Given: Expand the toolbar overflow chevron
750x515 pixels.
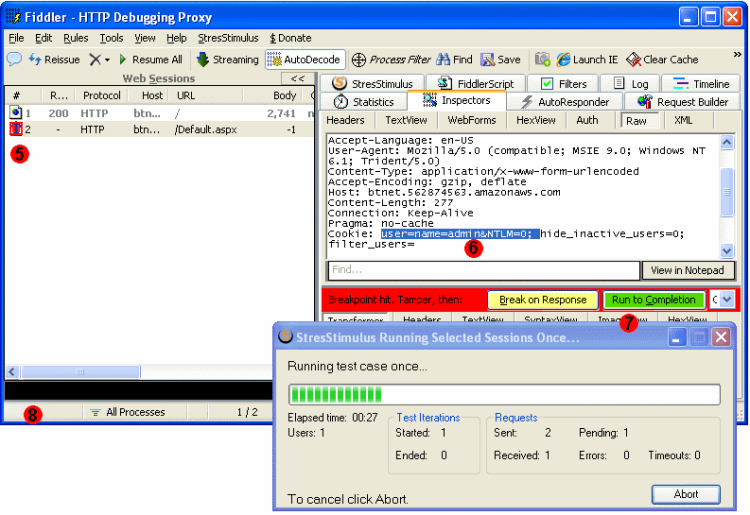Looking at the screenshot, I should coord(737,55).
